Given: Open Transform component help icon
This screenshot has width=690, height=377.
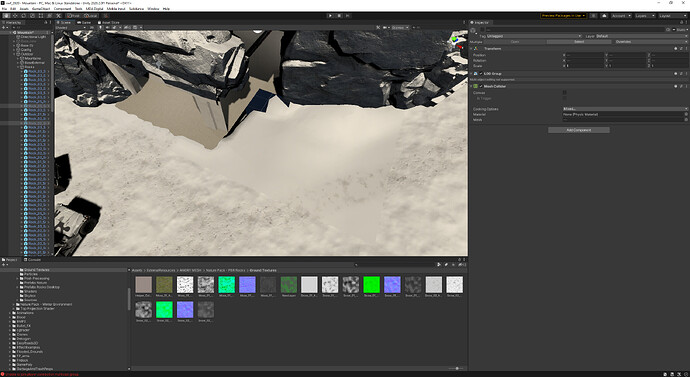Looking at the screenshot, I should click(676, 48).
